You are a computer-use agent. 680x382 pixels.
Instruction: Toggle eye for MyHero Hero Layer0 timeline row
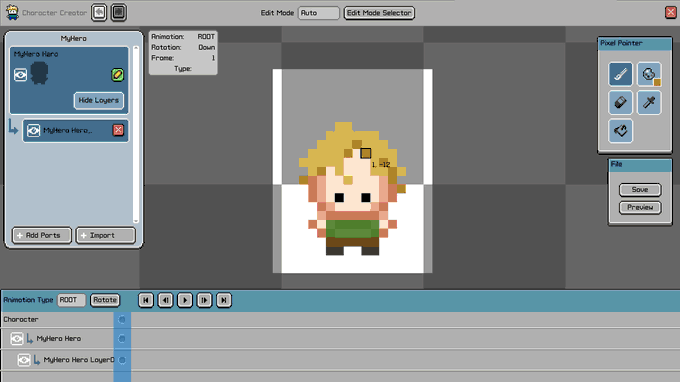(x=24, y=360)
